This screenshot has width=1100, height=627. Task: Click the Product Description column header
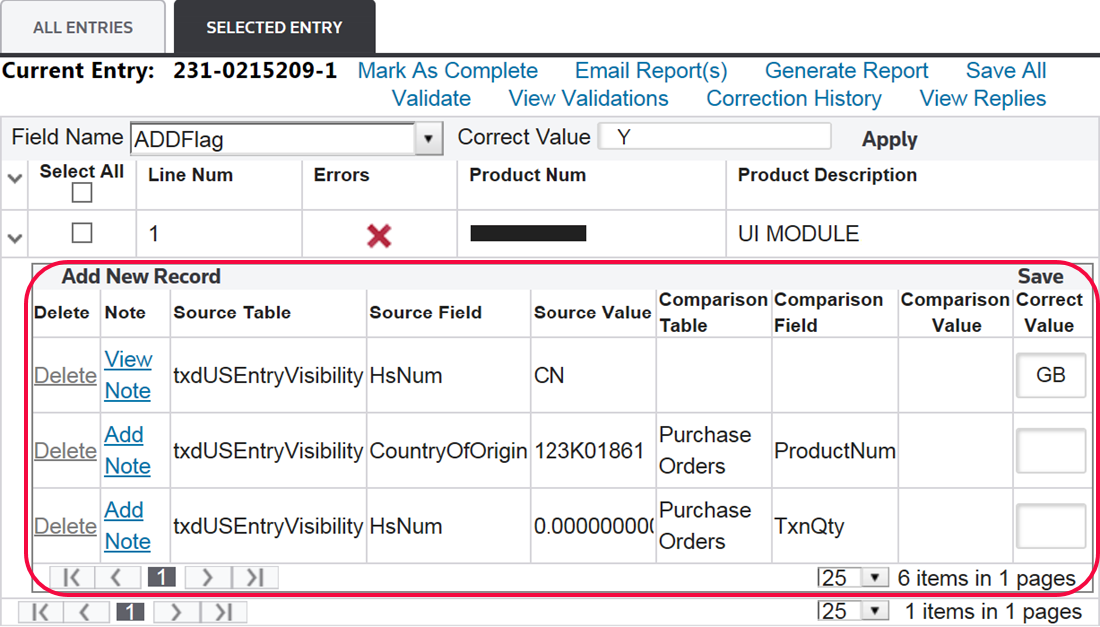coord(827,175)
